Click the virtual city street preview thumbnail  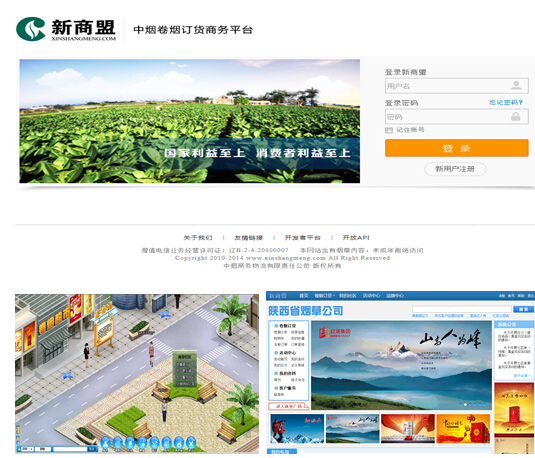137,374
